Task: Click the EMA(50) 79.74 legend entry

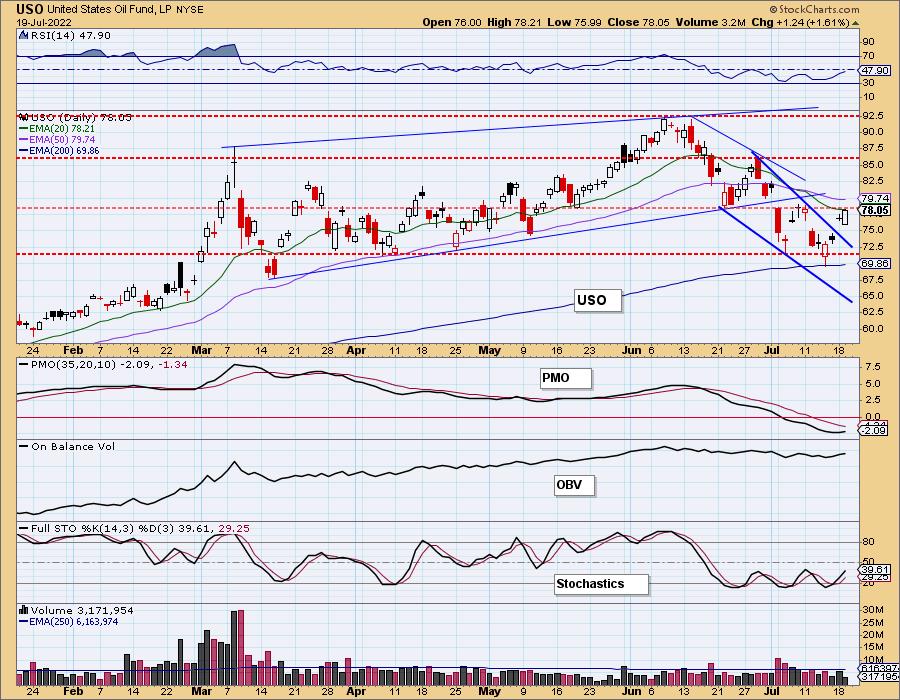Action: pos(57,139)
